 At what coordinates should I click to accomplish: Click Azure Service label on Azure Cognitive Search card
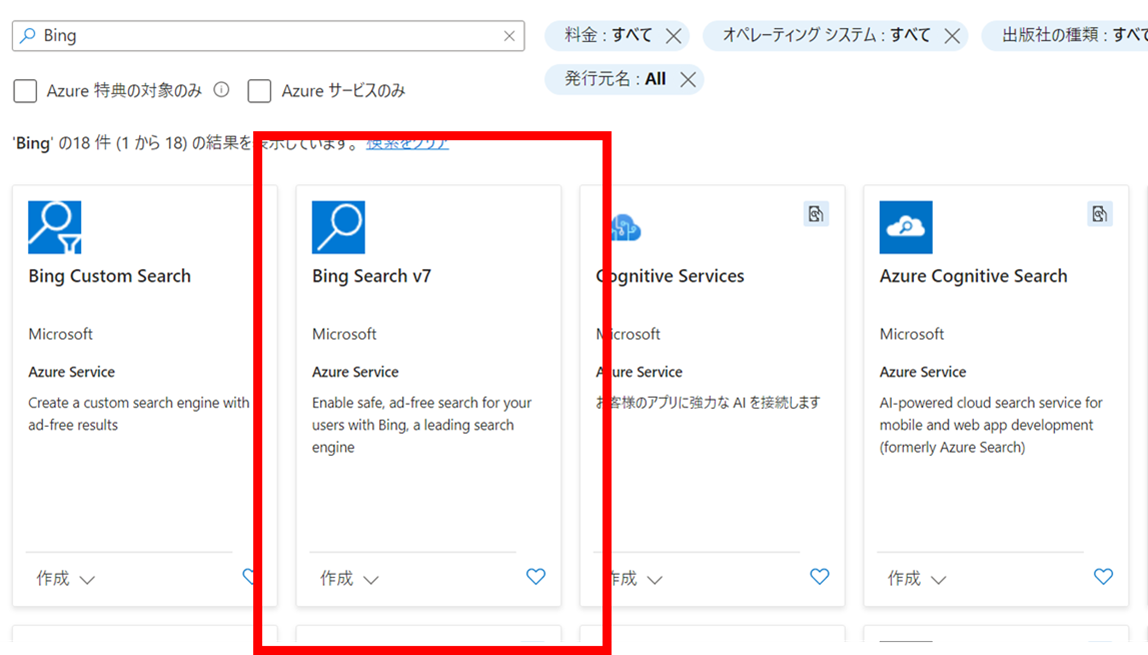point(922,372)
